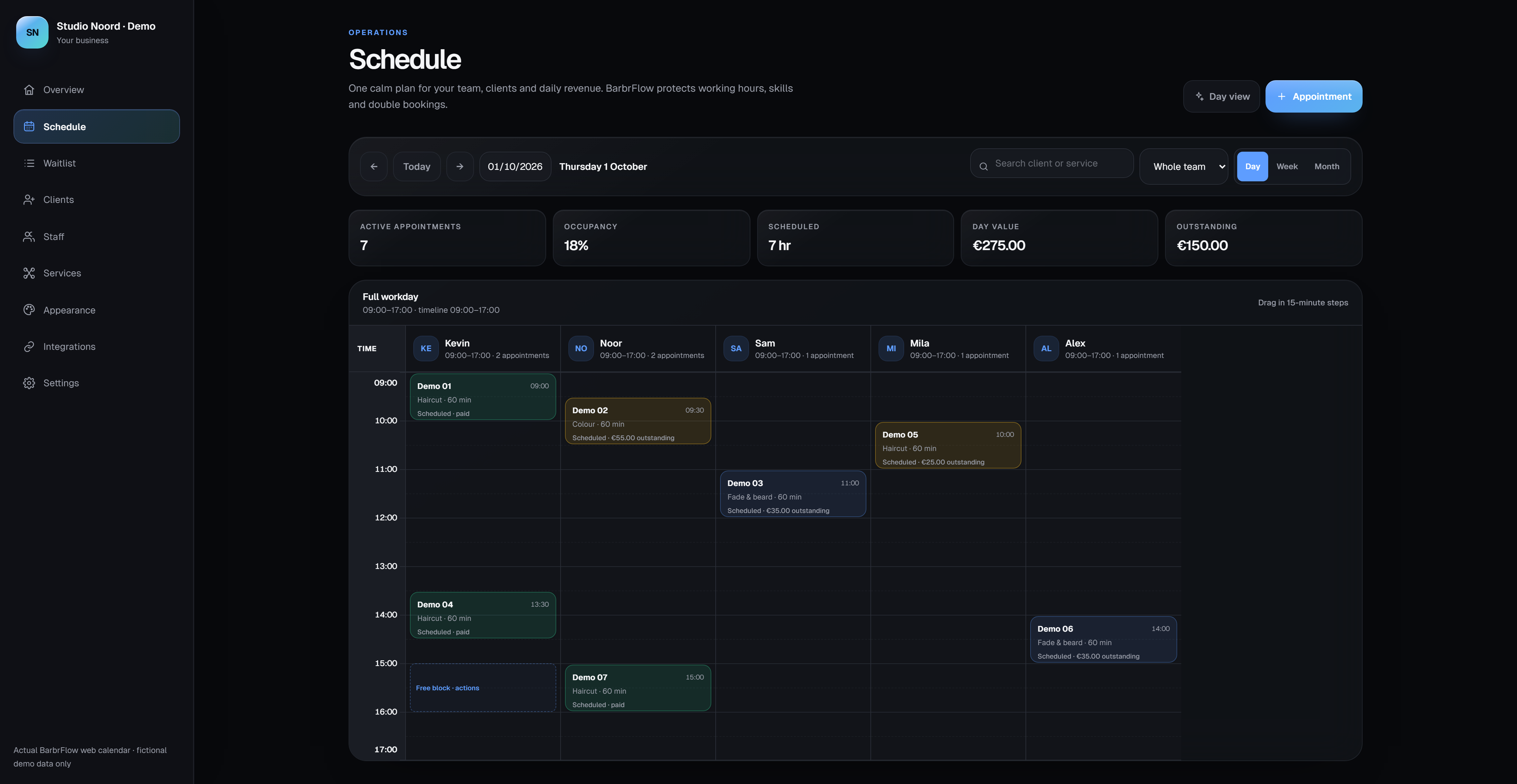Image resolution: width=1517 pixels, height=784 pixels.
Task: Click the Clients person-plus icon
Action: click(29, 200)
